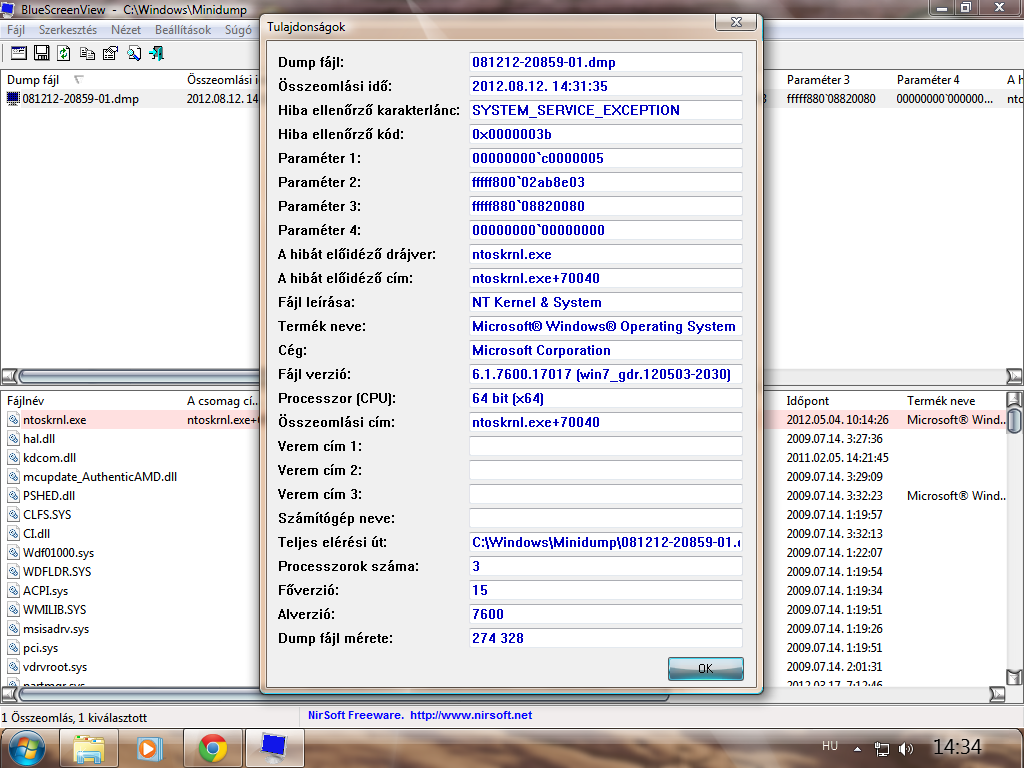The image size is (1024, 768).
Task: Open Windows Media Player from the taskbar
Action: [150, 748]
